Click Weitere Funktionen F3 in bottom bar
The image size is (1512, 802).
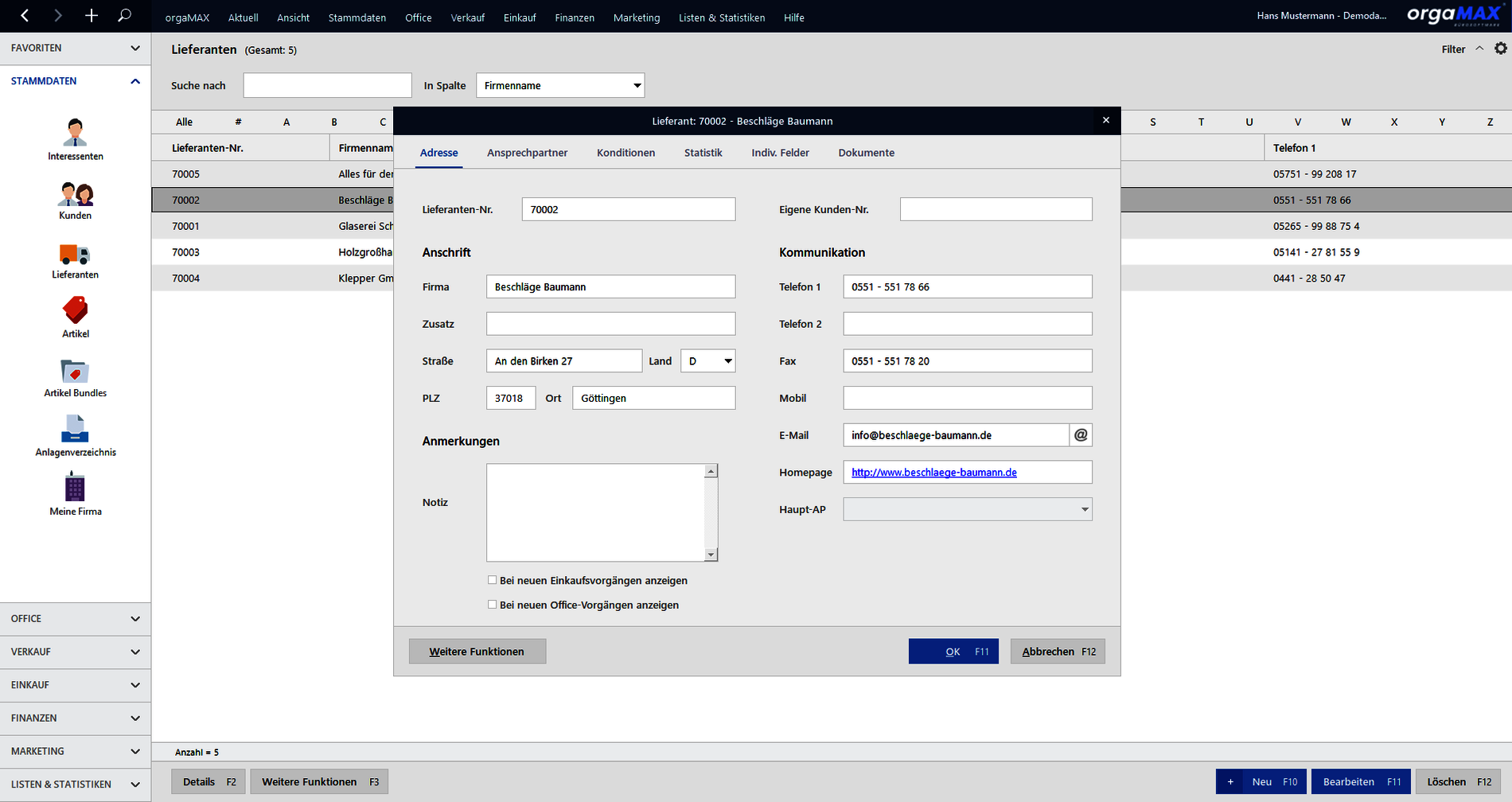click(319, 781)
